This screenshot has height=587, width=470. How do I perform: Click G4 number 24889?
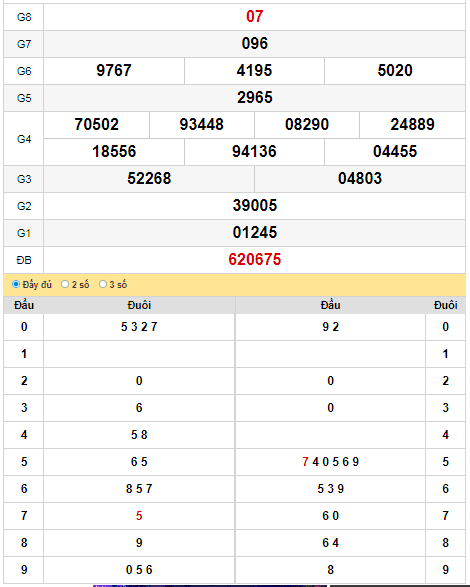[412, 124]
